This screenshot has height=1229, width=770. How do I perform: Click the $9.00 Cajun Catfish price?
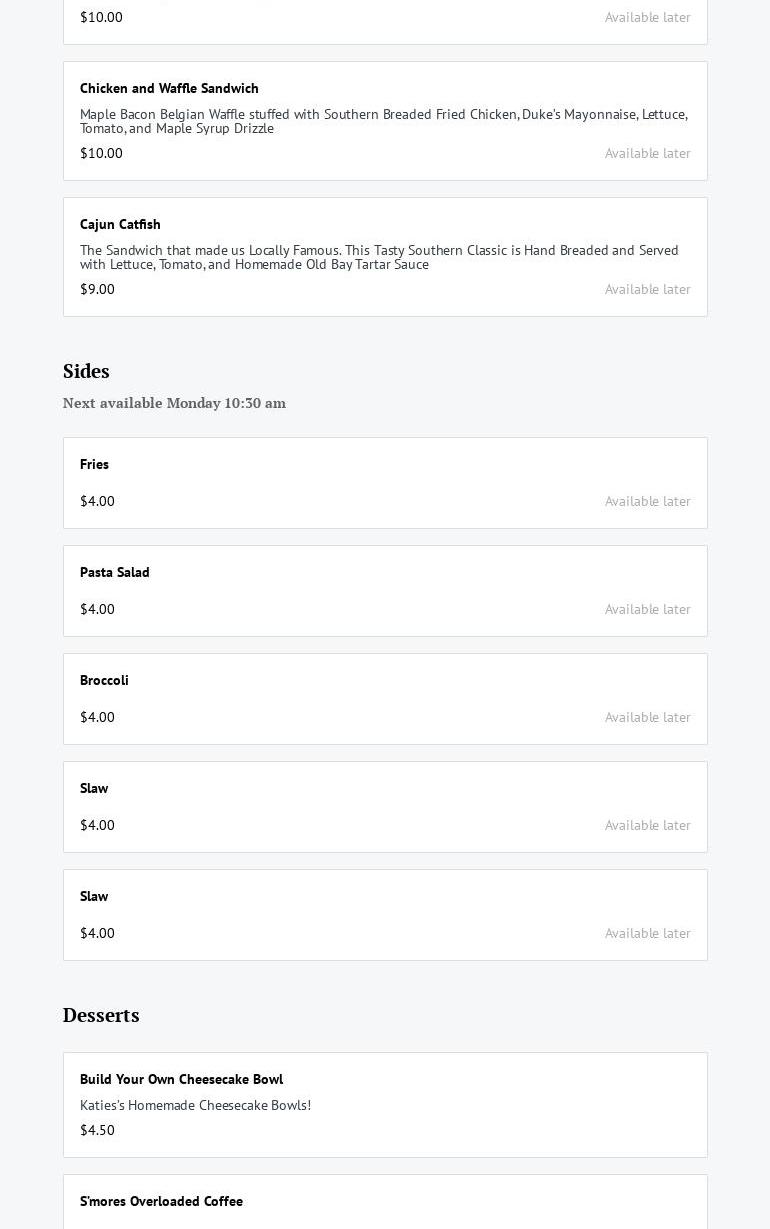tap(97, 290)
